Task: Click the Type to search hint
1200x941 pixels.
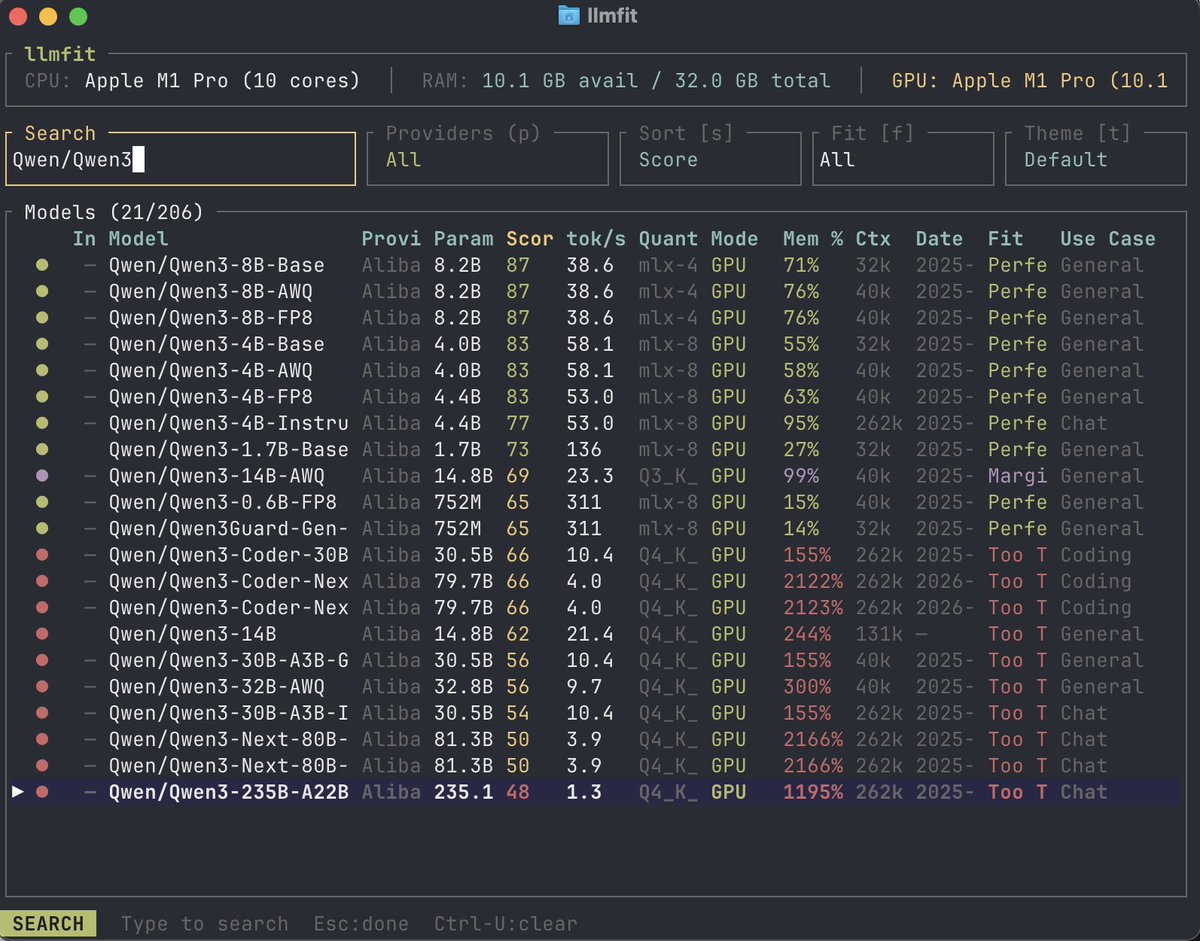Action: click(x=205, y=924)
